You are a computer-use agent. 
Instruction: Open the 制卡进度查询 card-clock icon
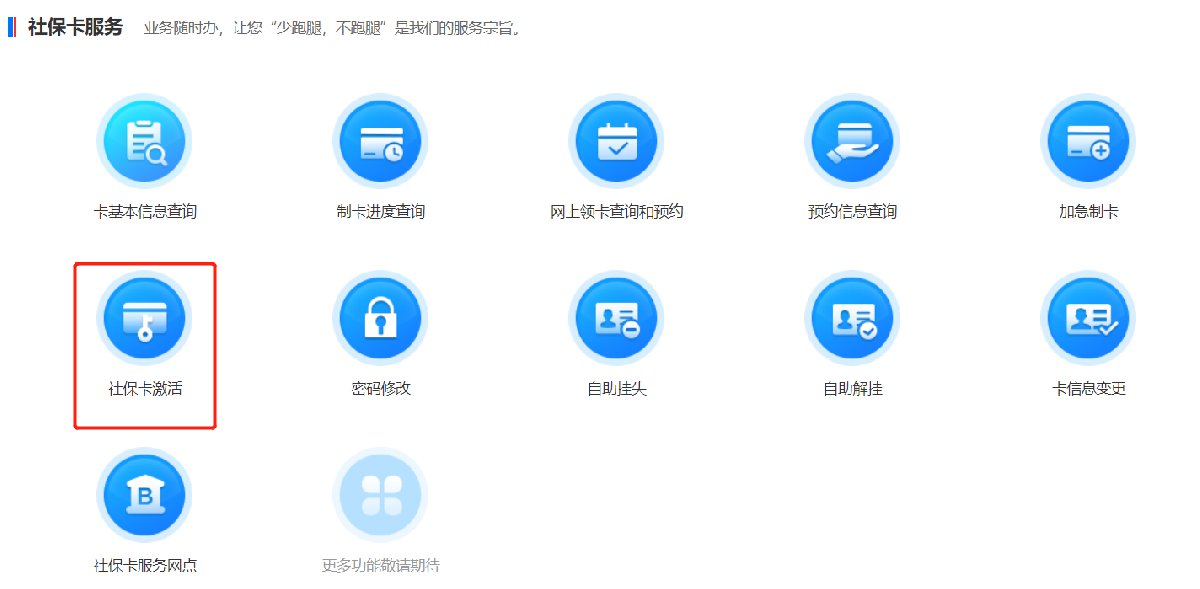381,141
